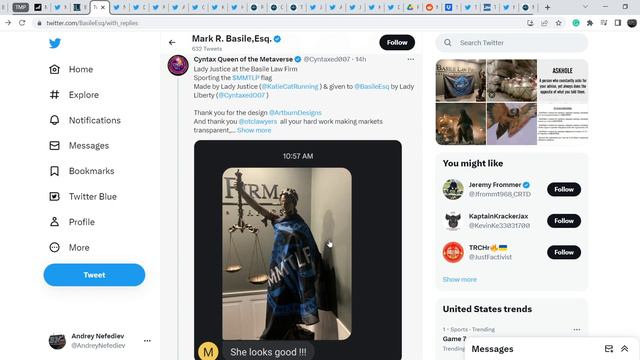
Task: Switch to the Google Drive tab
Action: click(x=411, y=7)
